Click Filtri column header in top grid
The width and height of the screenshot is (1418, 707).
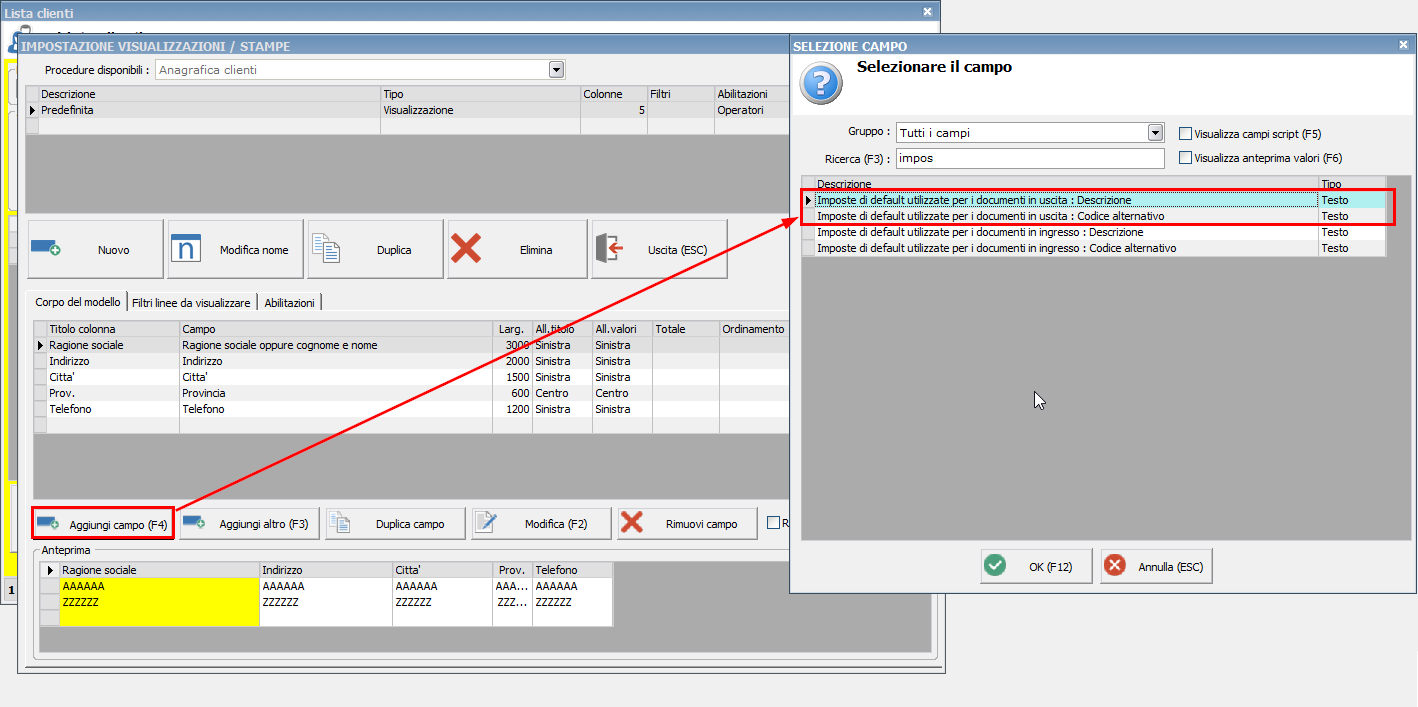click(681, 94)
